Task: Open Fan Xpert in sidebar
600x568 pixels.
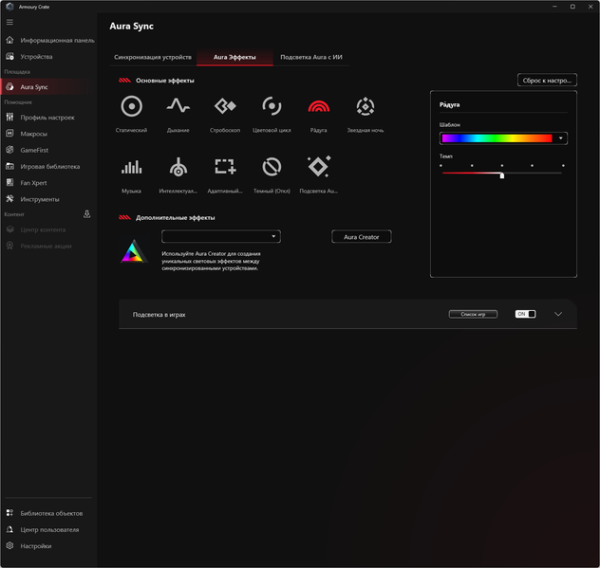Action: pos(49,183)
